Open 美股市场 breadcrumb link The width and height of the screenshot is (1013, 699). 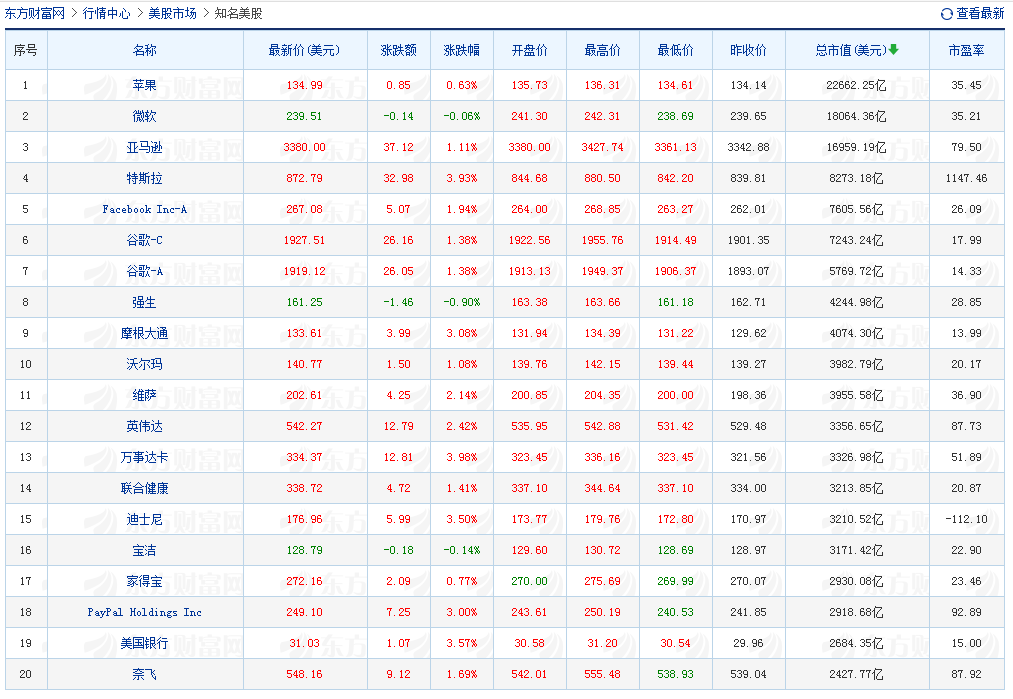click(x=172, y=13)
